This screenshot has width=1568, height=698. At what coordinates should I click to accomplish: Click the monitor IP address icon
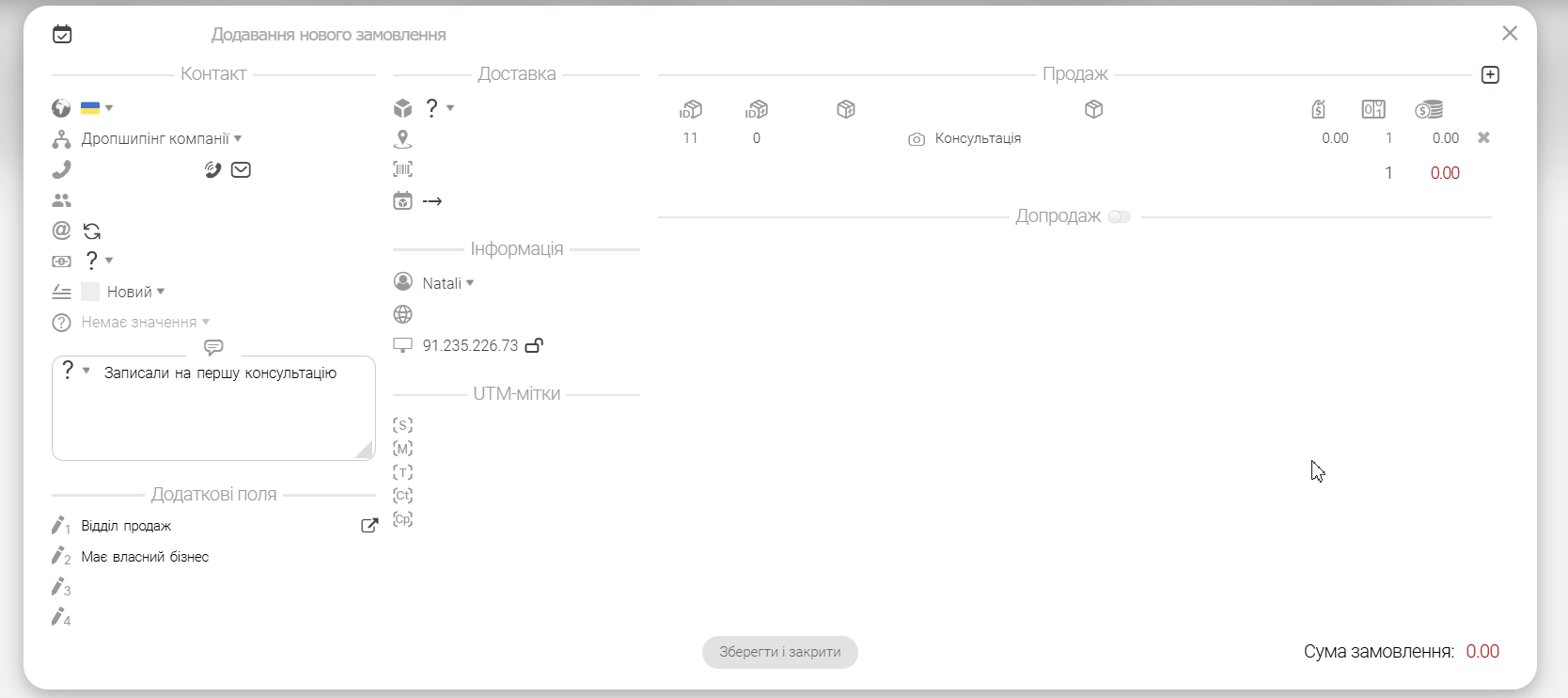(402, 345)
